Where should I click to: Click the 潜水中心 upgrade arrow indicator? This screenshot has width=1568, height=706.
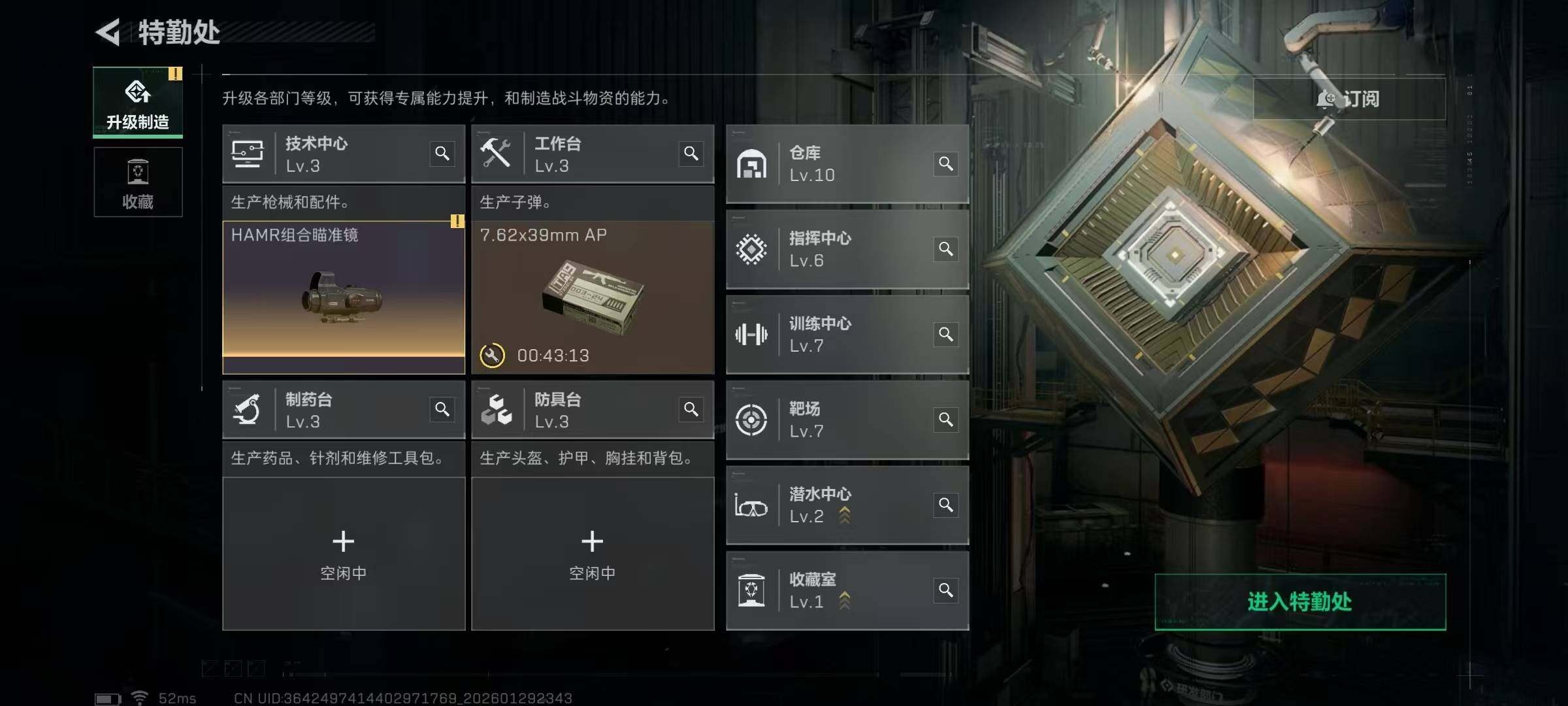(x=845, y=516)
